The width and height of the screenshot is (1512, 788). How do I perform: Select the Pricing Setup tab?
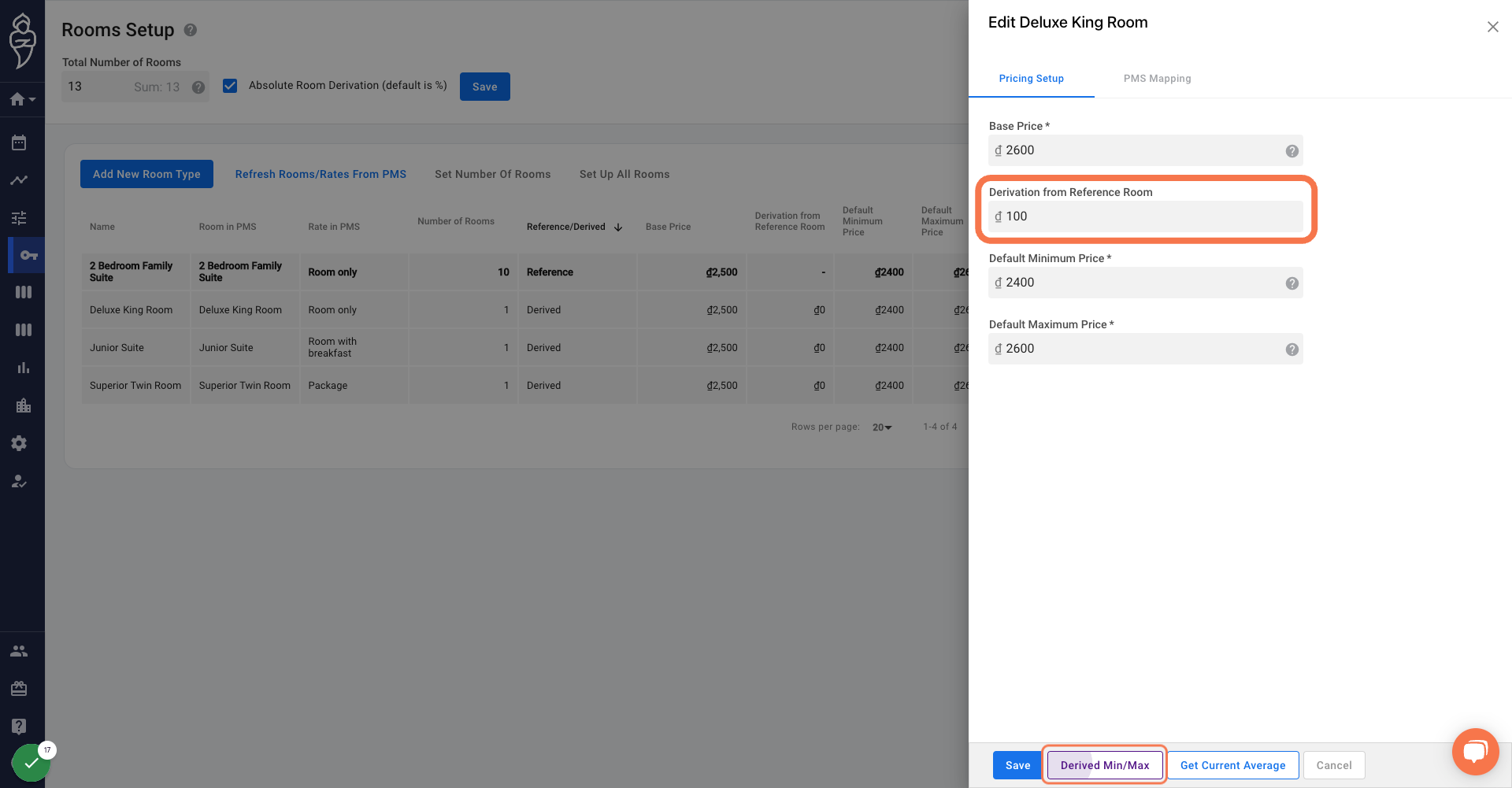(x=1032, y=79)
